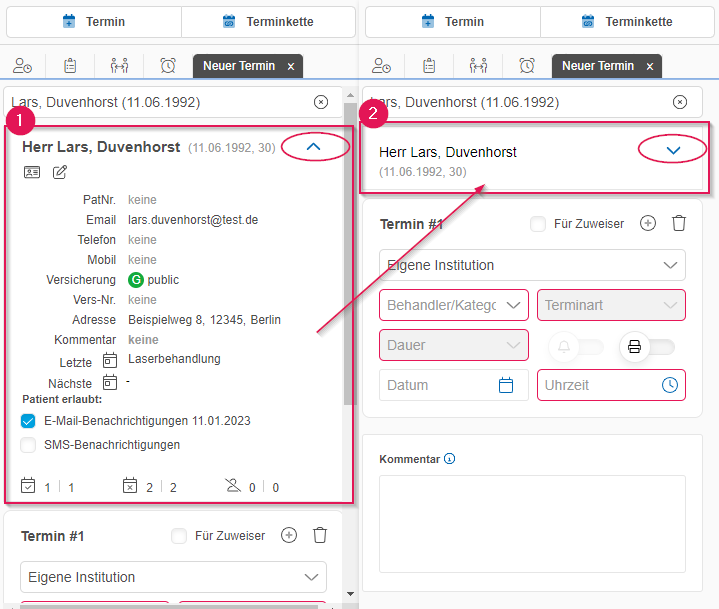
Task: Open the calendar picker in Datum field
Action: pyautogui.click(x=506, y=385)
